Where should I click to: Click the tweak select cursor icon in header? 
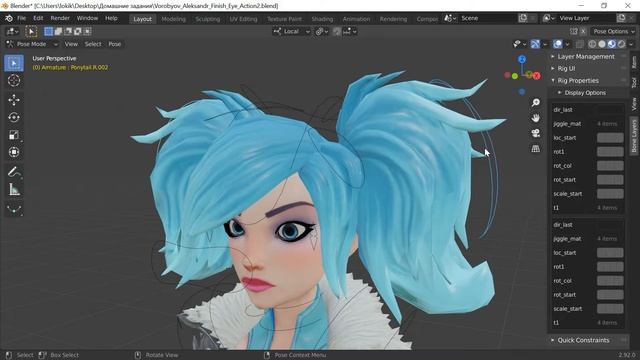(x=31, y=31)
